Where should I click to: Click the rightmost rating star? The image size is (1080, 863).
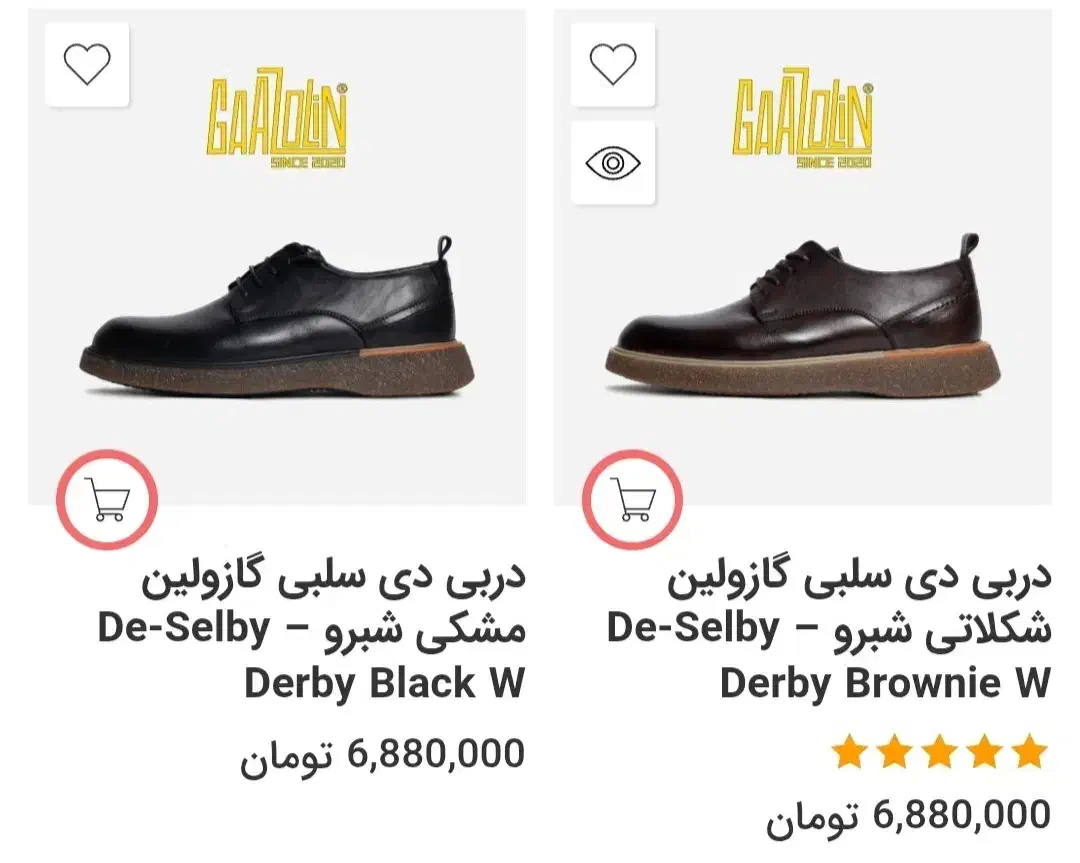pos(1030,752)
